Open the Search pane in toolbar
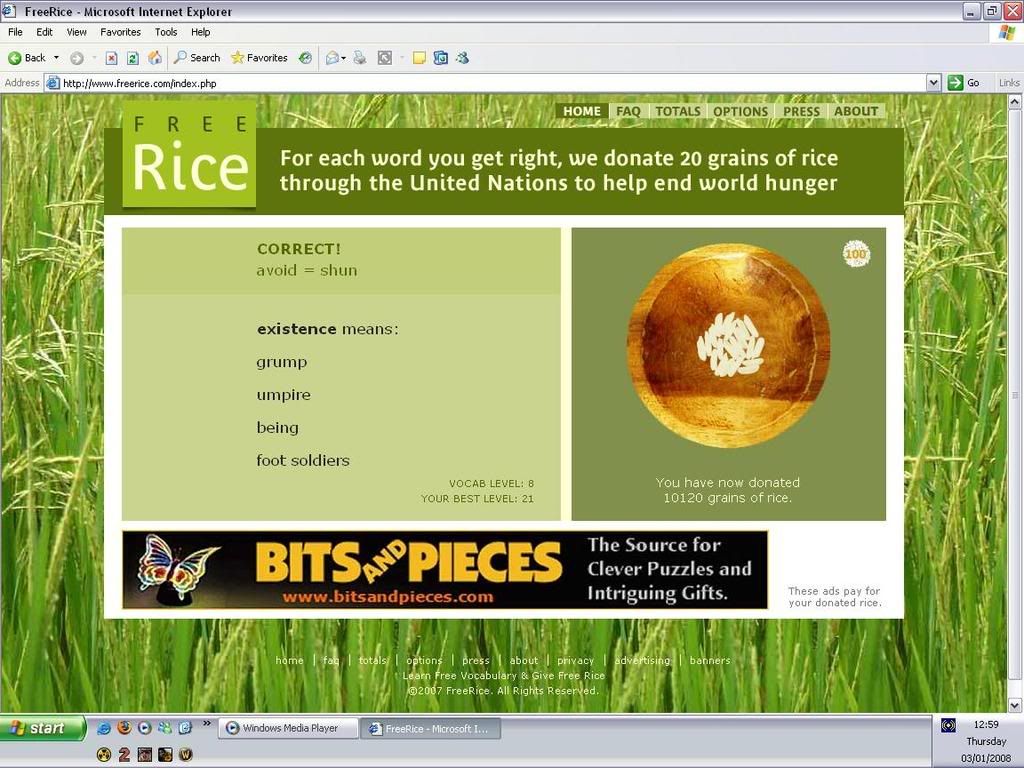Screen dimensions: 1024x768 pyautogui.click(x=197, y=58)
